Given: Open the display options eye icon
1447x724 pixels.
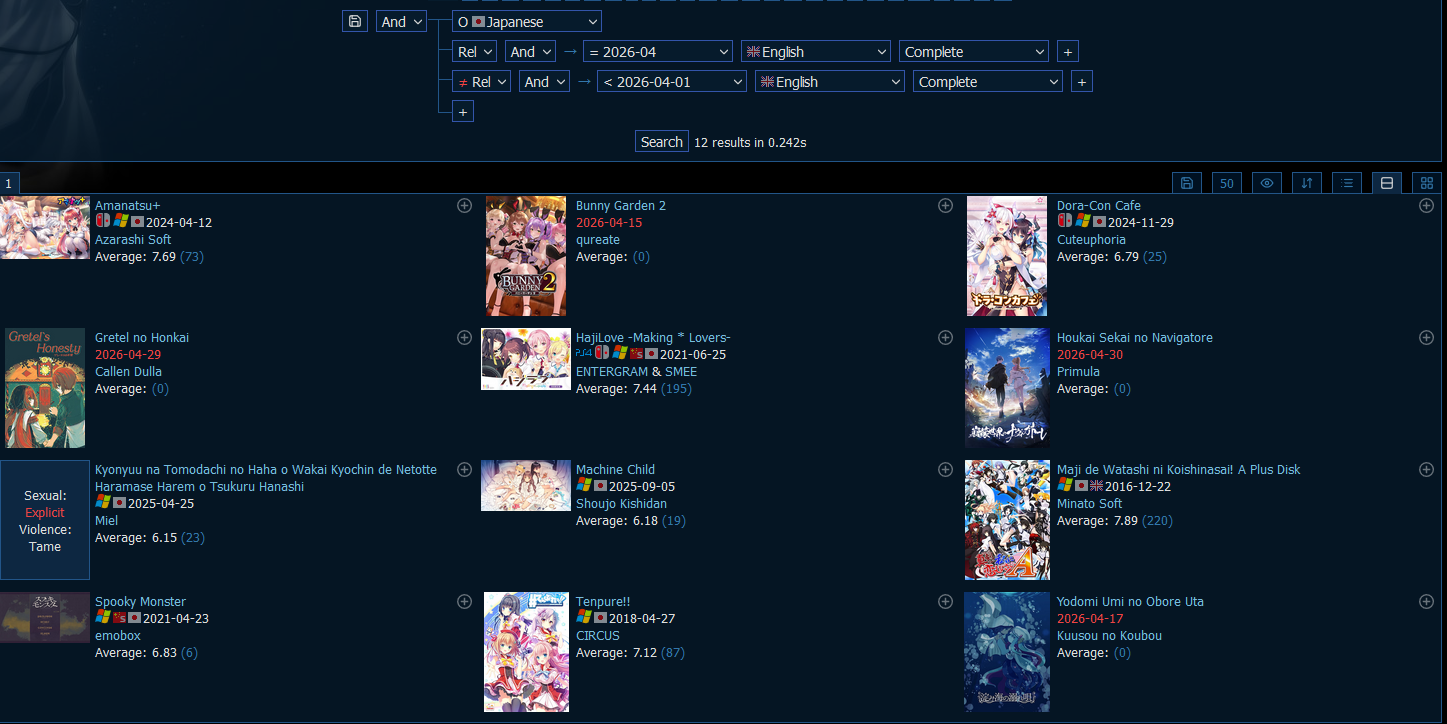Looking at the screenshot, I should point(1267,183).
